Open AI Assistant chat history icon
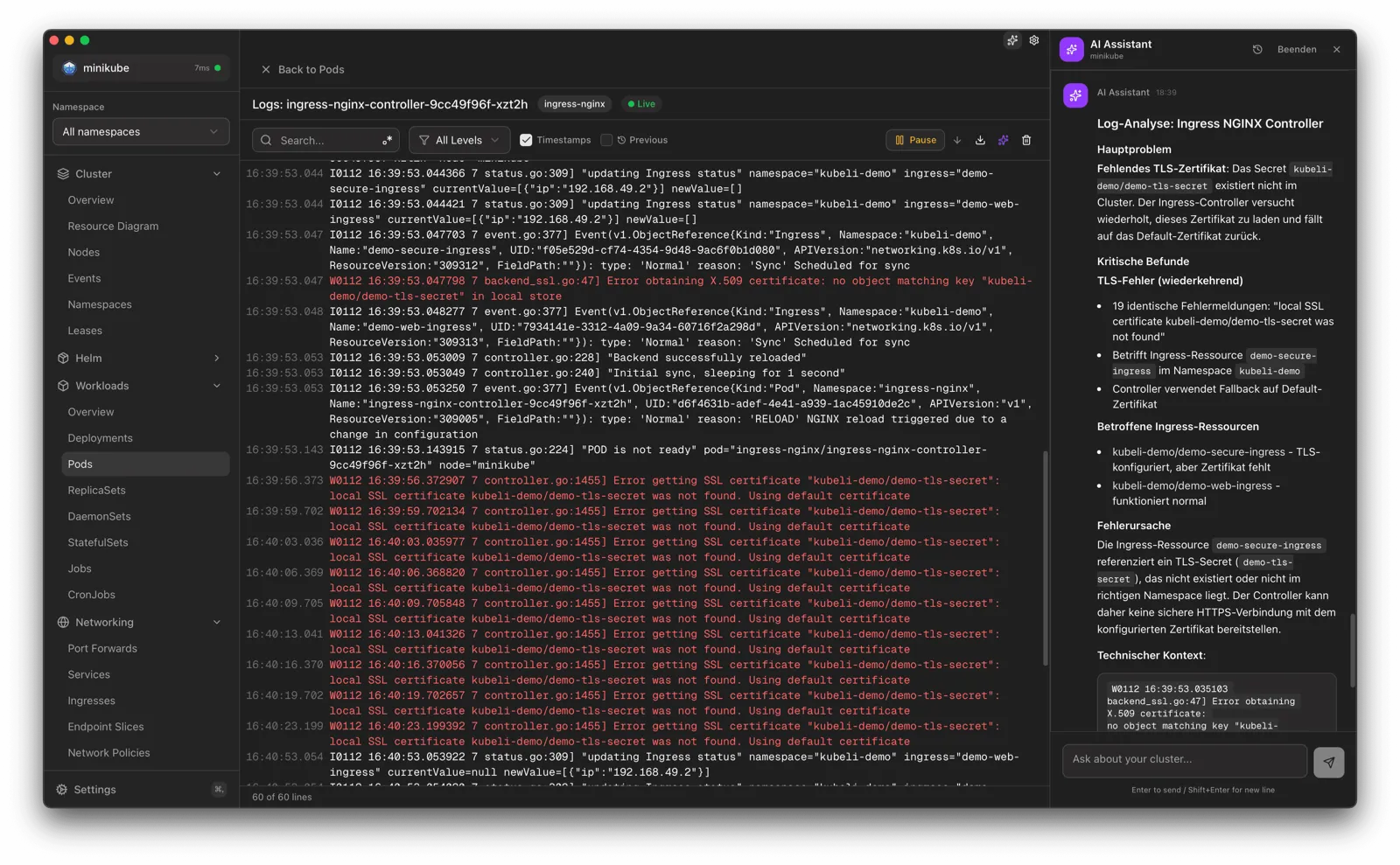1400x865 pixels. tap(1257, 50)
